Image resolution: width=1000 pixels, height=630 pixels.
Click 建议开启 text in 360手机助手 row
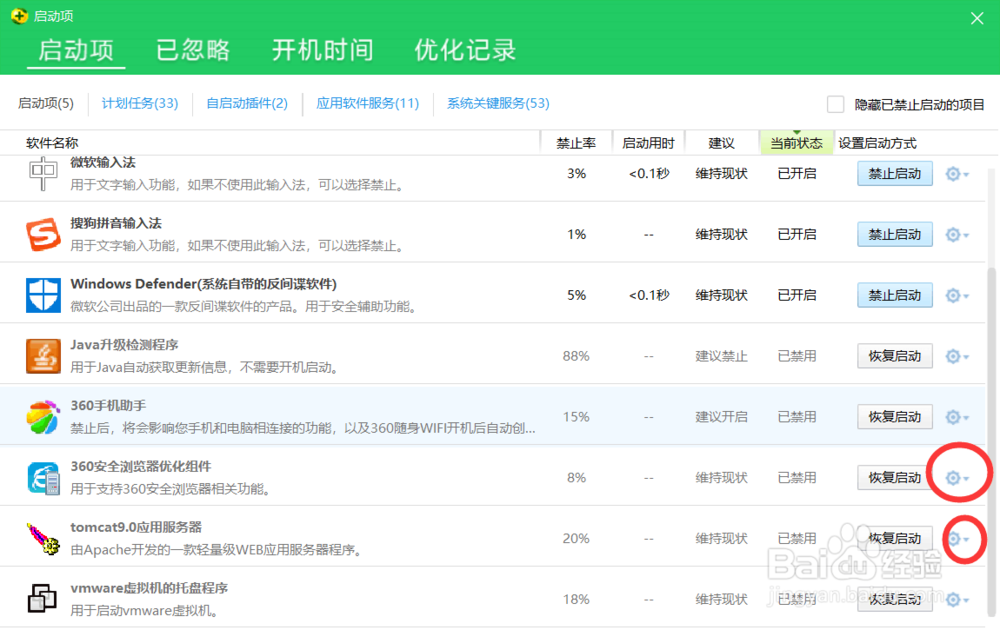(x=721, y=417)
